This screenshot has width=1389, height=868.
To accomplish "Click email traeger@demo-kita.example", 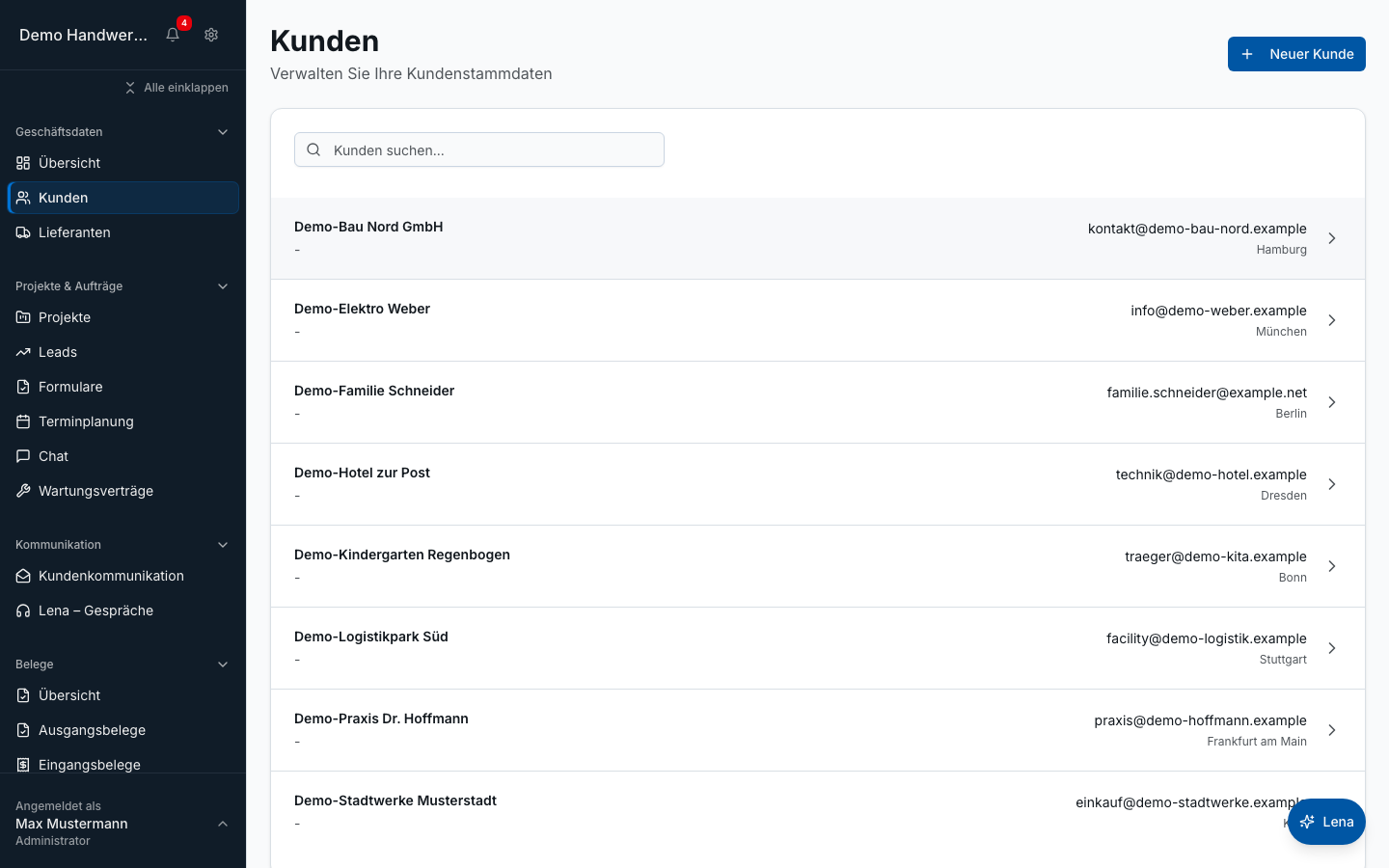I will coord(1215,556).
